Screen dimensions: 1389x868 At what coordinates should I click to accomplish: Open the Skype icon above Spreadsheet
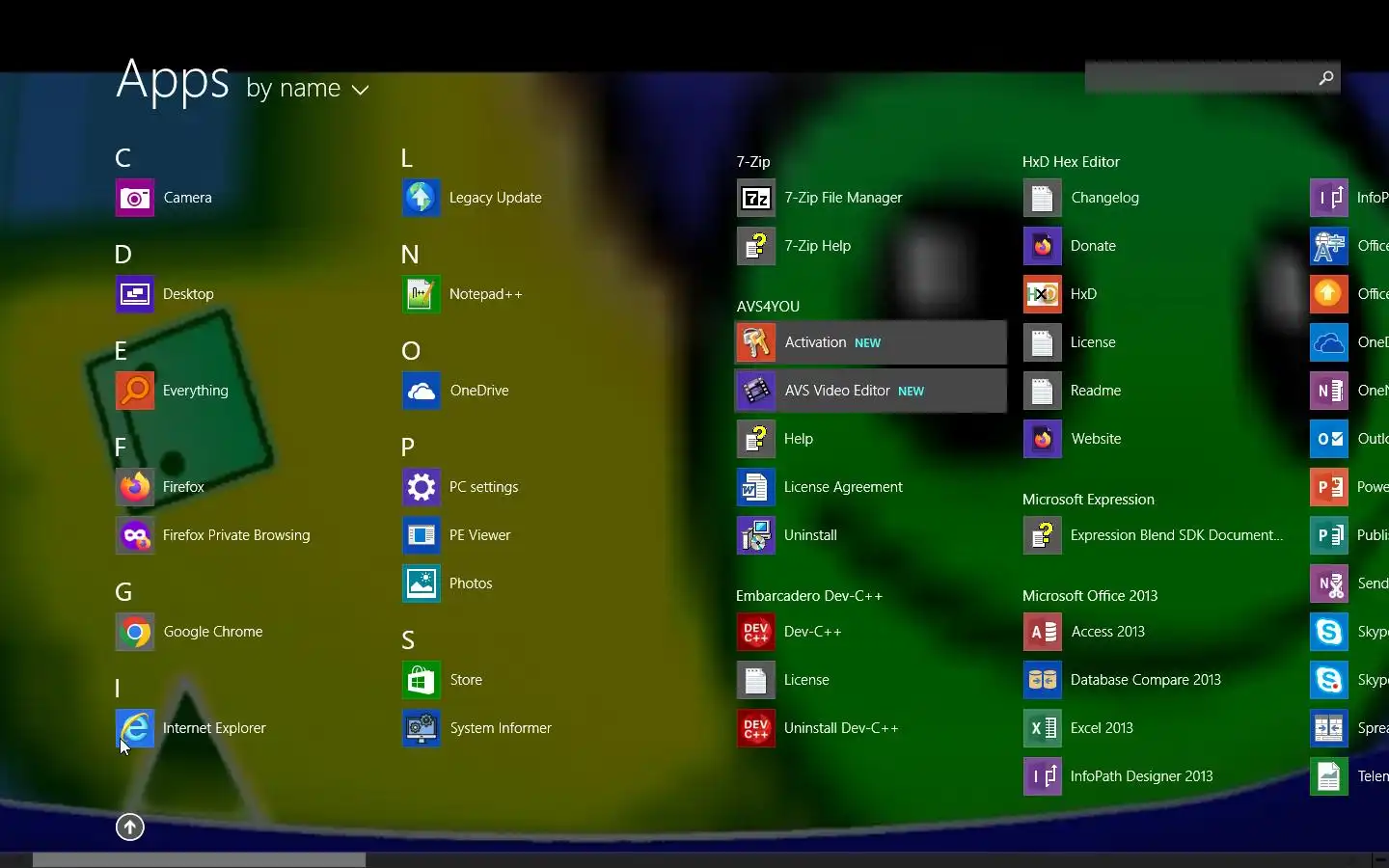coord(1329,680)
